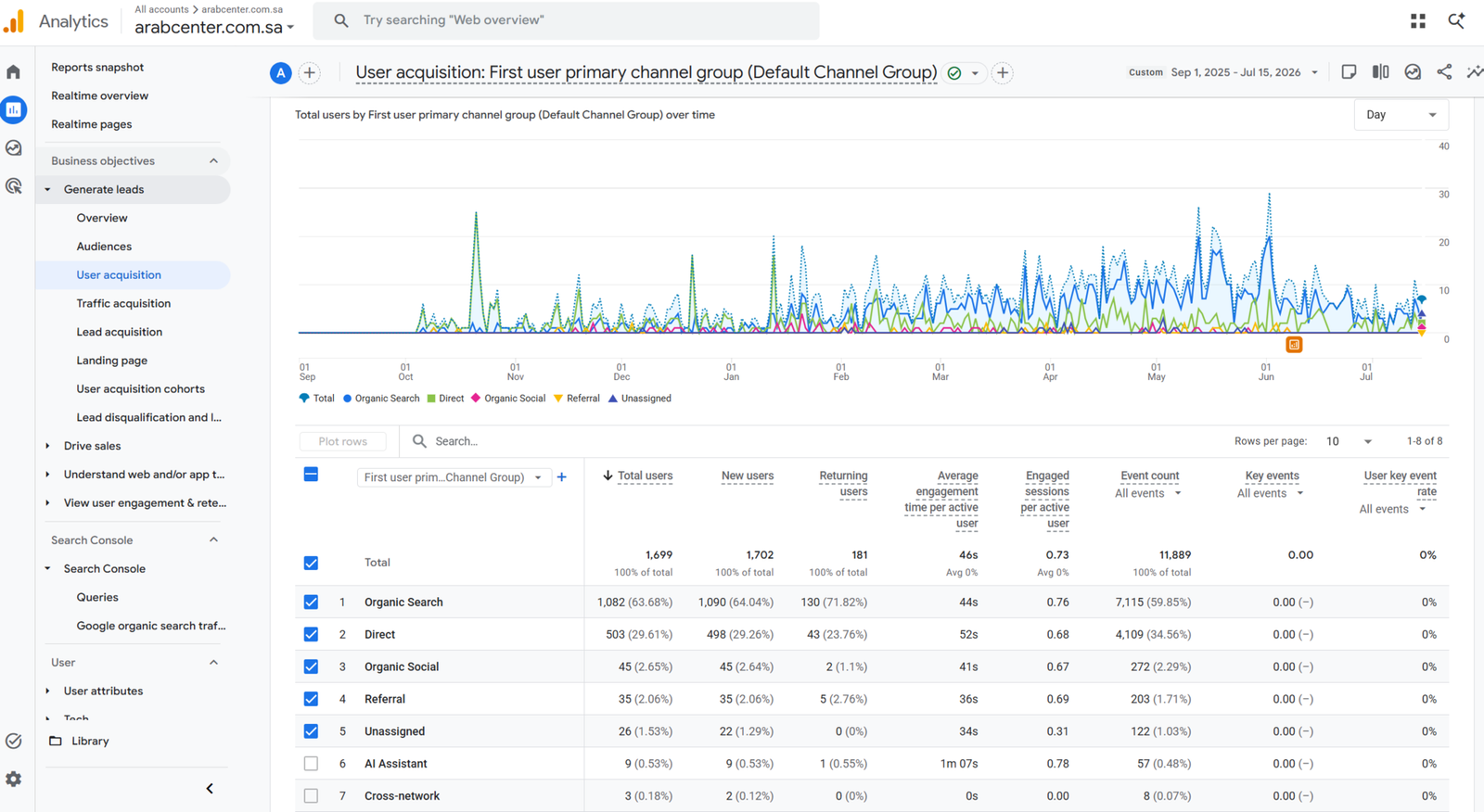Check the AI Assistant row checkbox
This screenshot has height=812, width=1484.
(x=311, y=764)
